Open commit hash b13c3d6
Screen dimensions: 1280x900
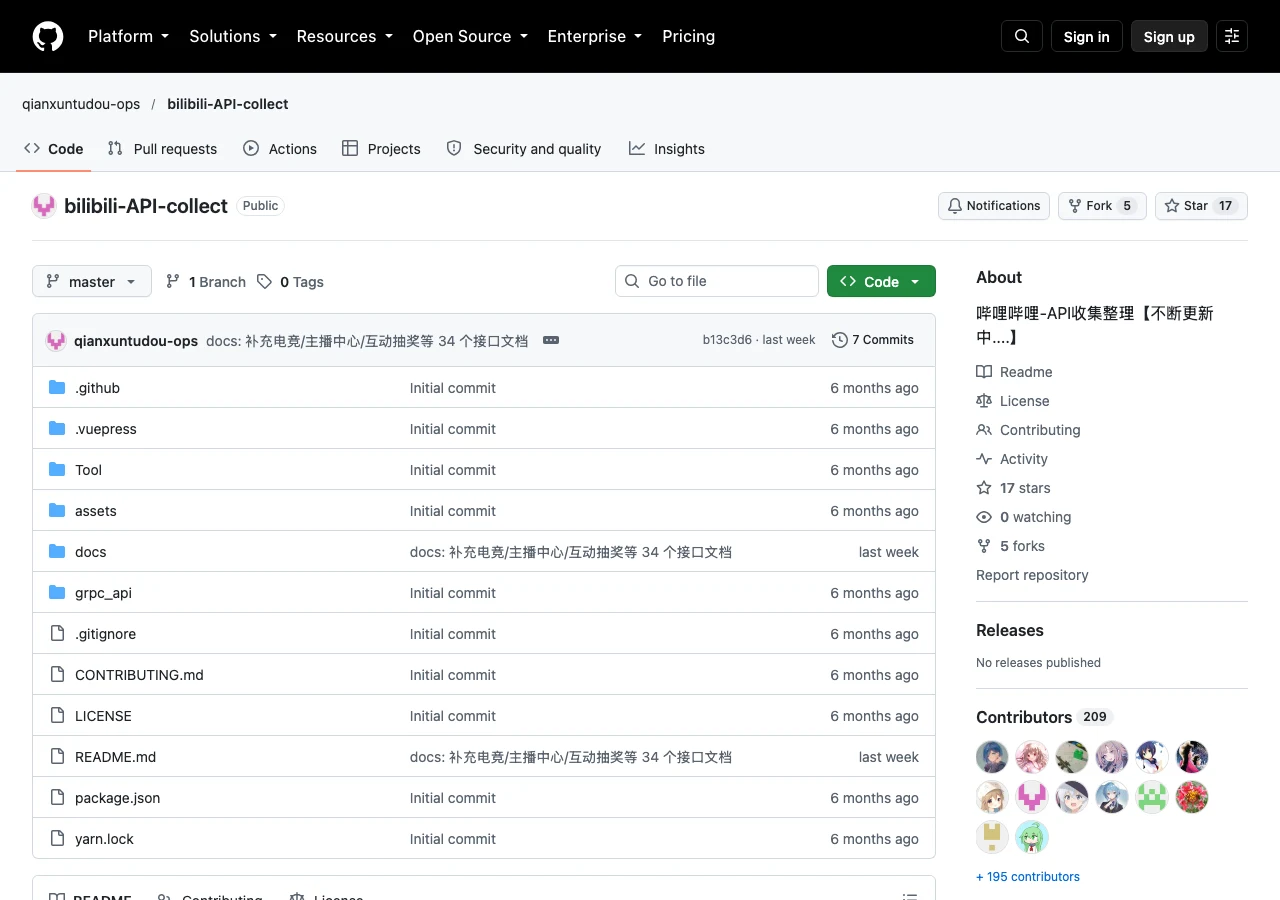(727, 340)
